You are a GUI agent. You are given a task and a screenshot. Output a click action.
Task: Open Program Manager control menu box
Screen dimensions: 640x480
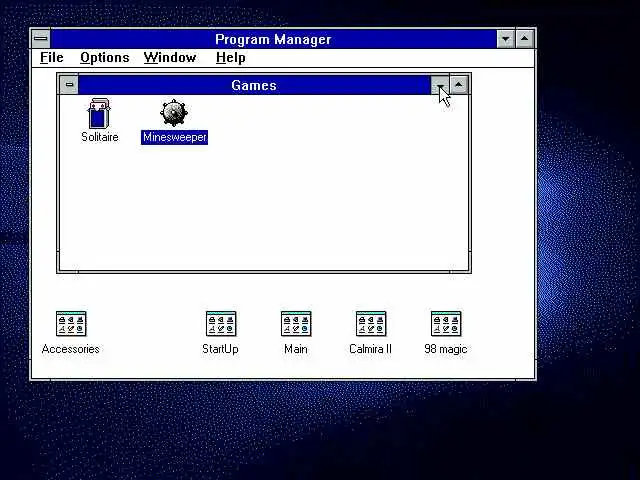41,39
